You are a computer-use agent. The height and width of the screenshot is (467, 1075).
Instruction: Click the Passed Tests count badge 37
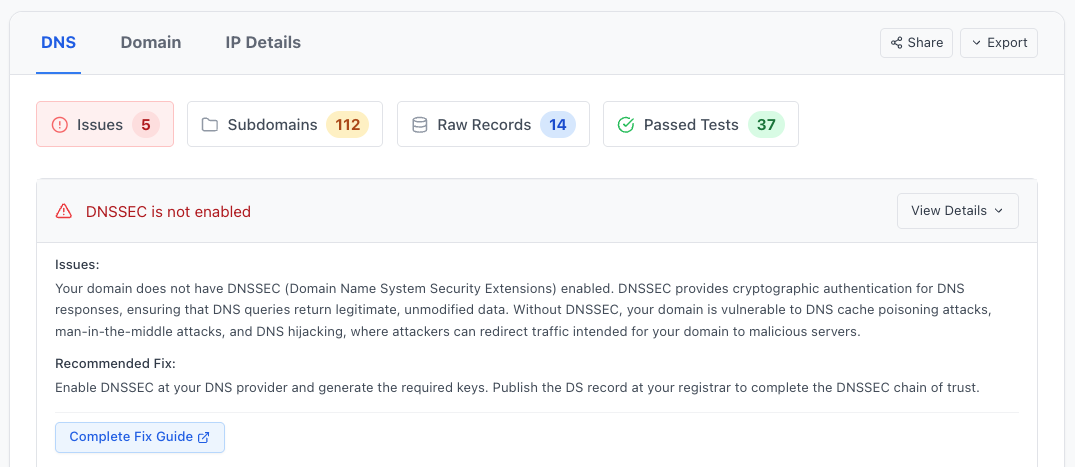click(766, 125)
